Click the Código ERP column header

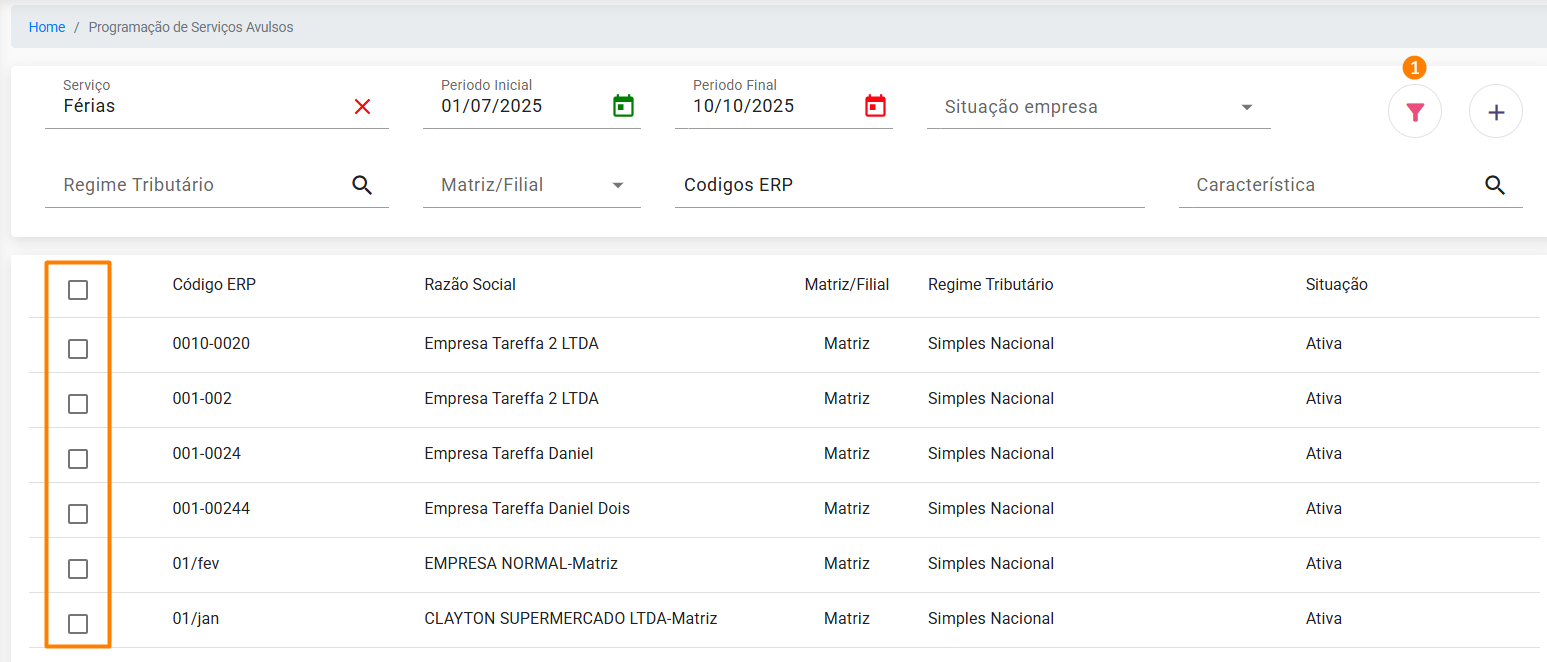tap(214, 285)
